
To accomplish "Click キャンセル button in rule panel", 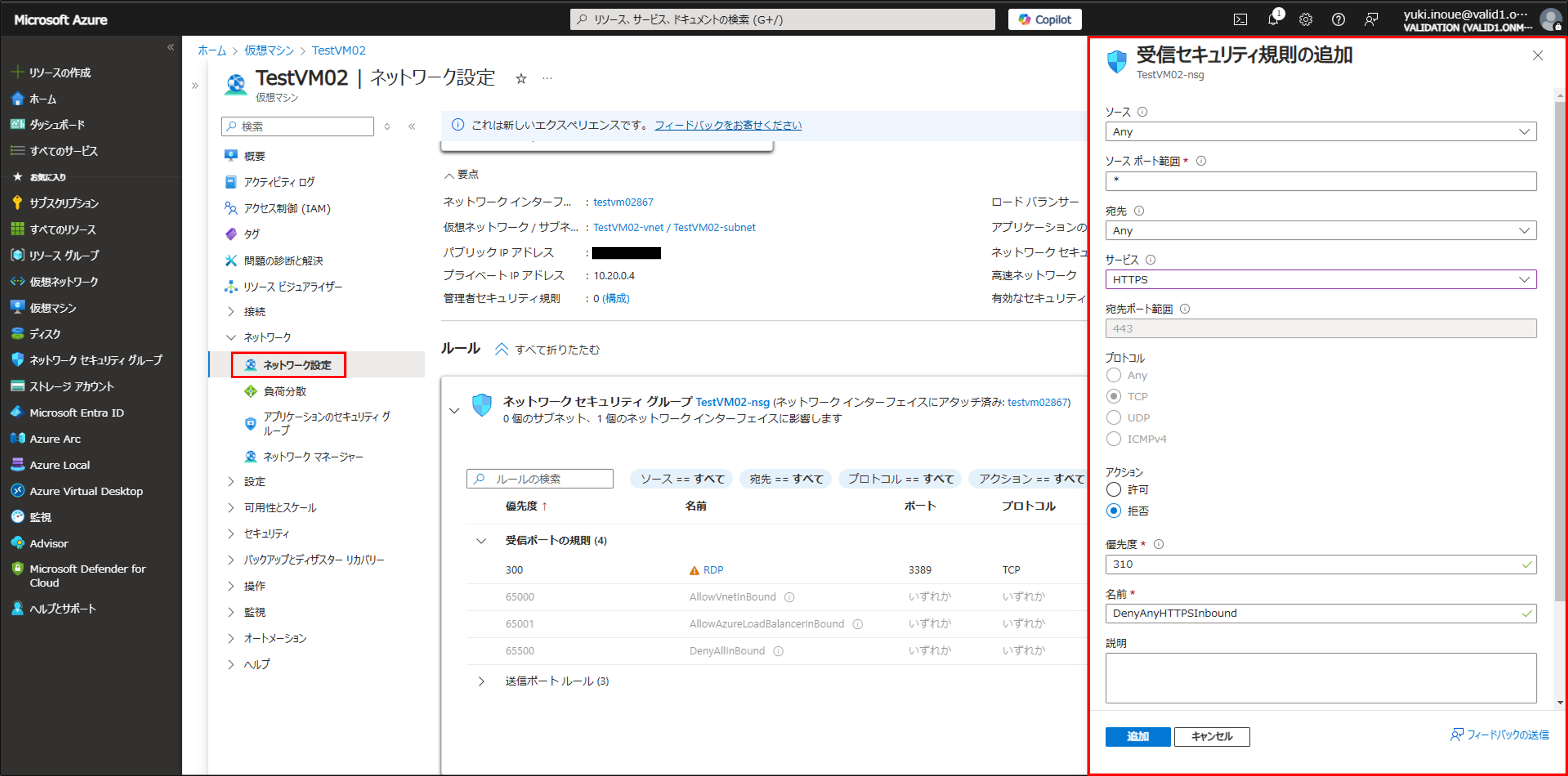I will (x=1211, y=736).
